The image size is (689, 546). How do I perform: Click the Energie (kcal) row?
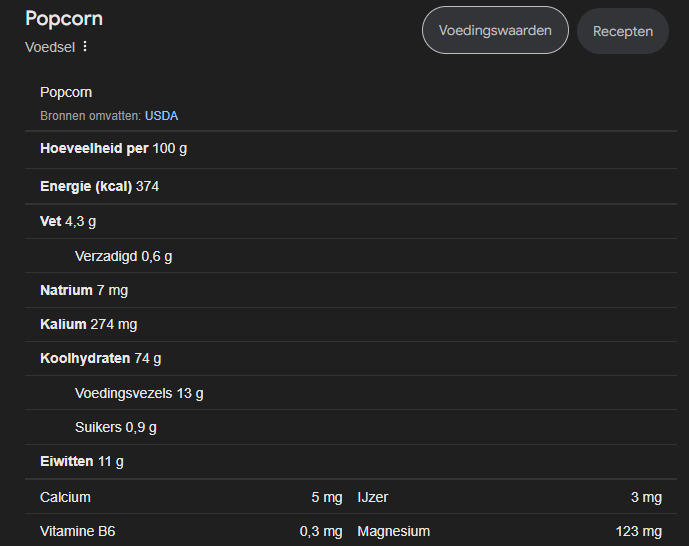(100, 186)
